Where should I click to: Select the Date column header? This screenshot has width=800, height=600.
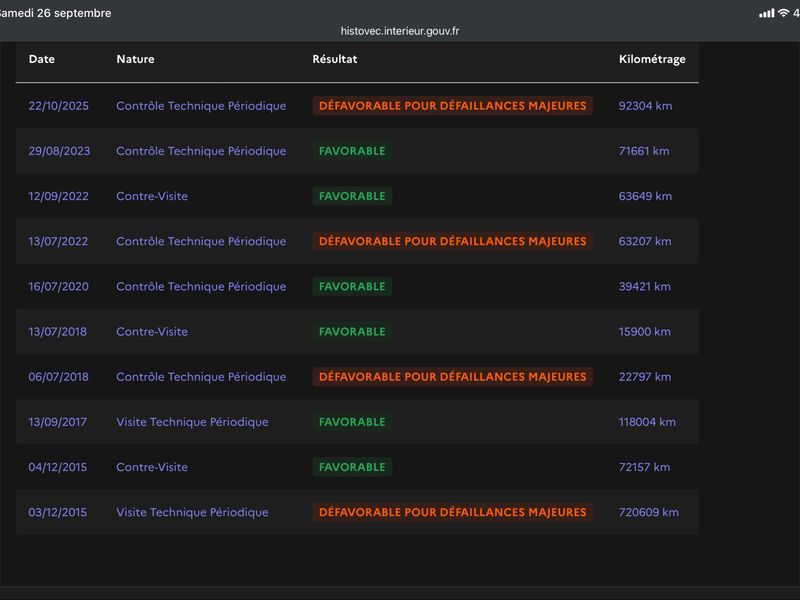pos(42,59)
